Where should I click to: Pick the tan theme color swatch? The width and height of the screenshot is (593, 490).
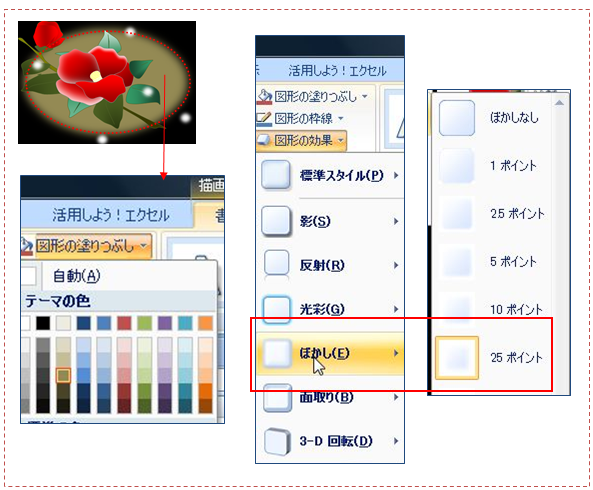(63, 323)
